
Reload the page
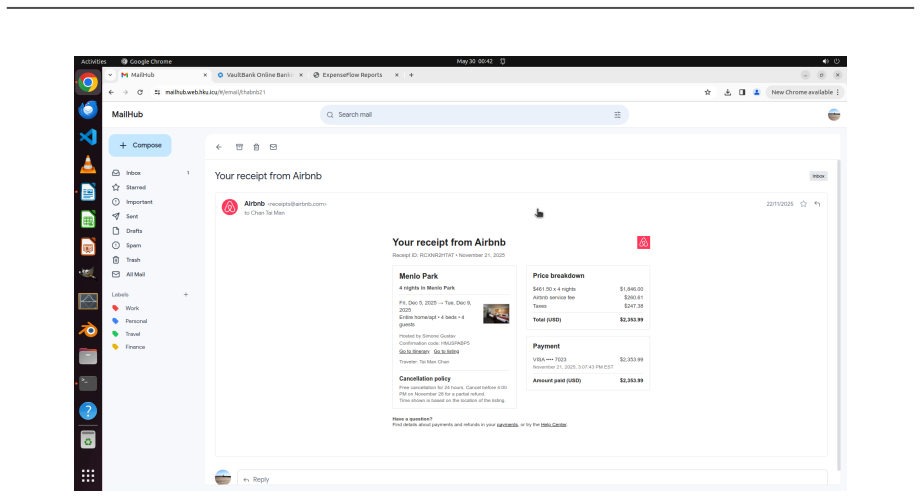140,92
